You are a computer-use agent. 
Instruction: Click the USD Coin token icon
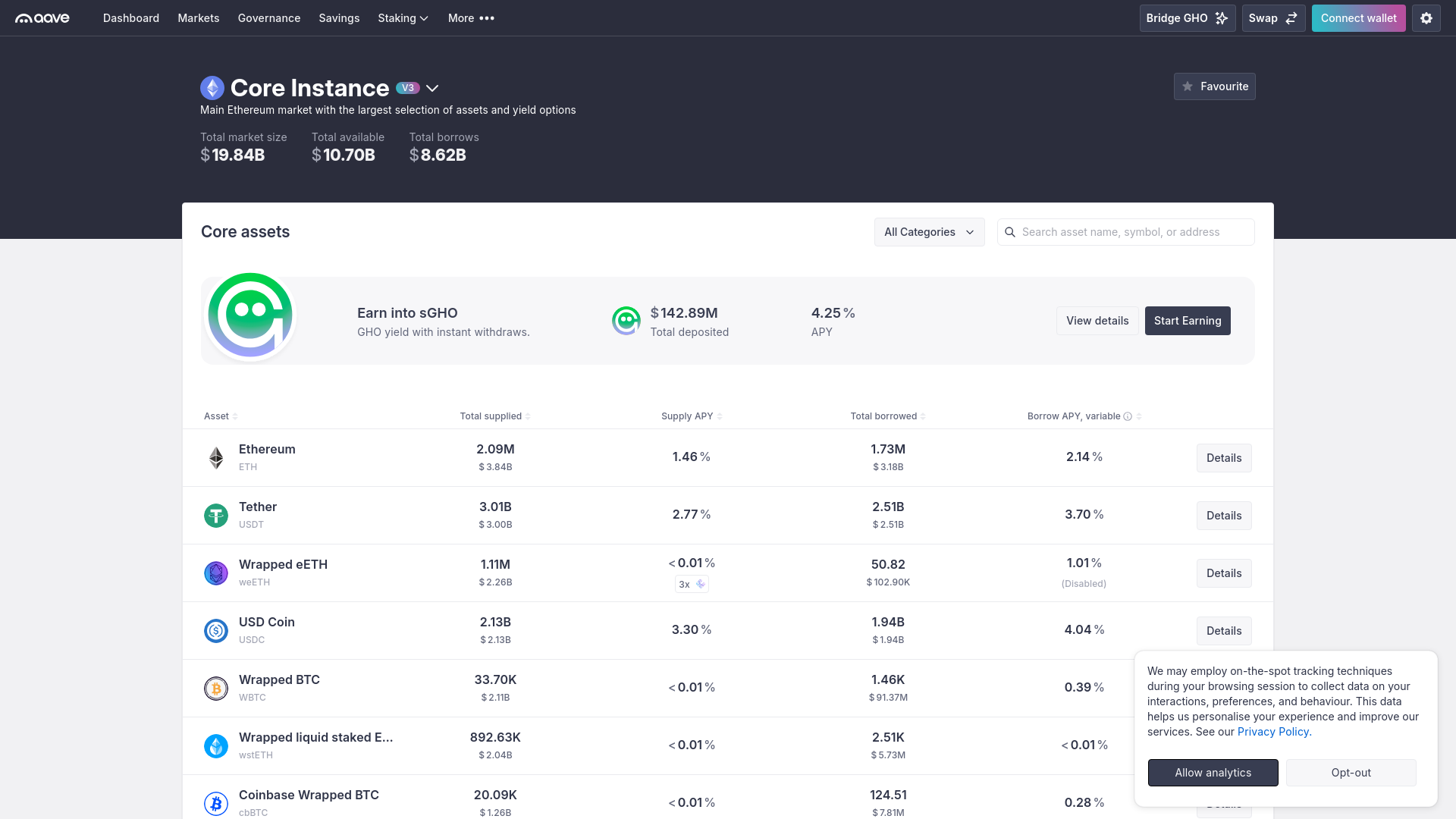point(216,631)
